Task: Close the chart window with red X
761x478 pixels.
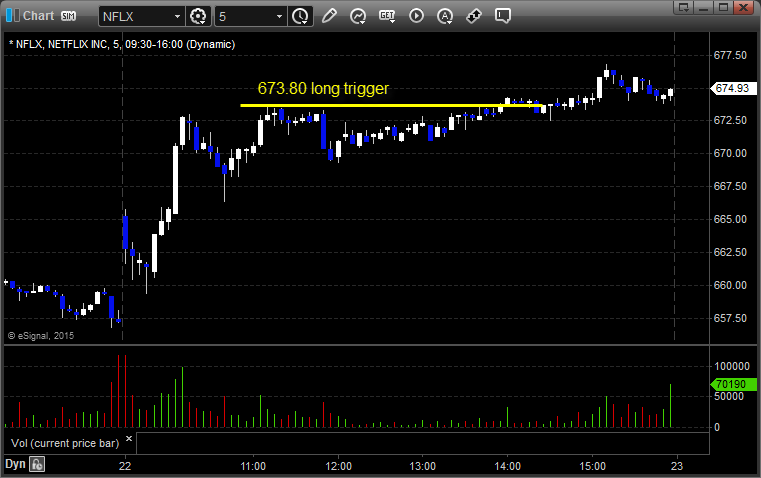Action: click(x=743, y=7)
